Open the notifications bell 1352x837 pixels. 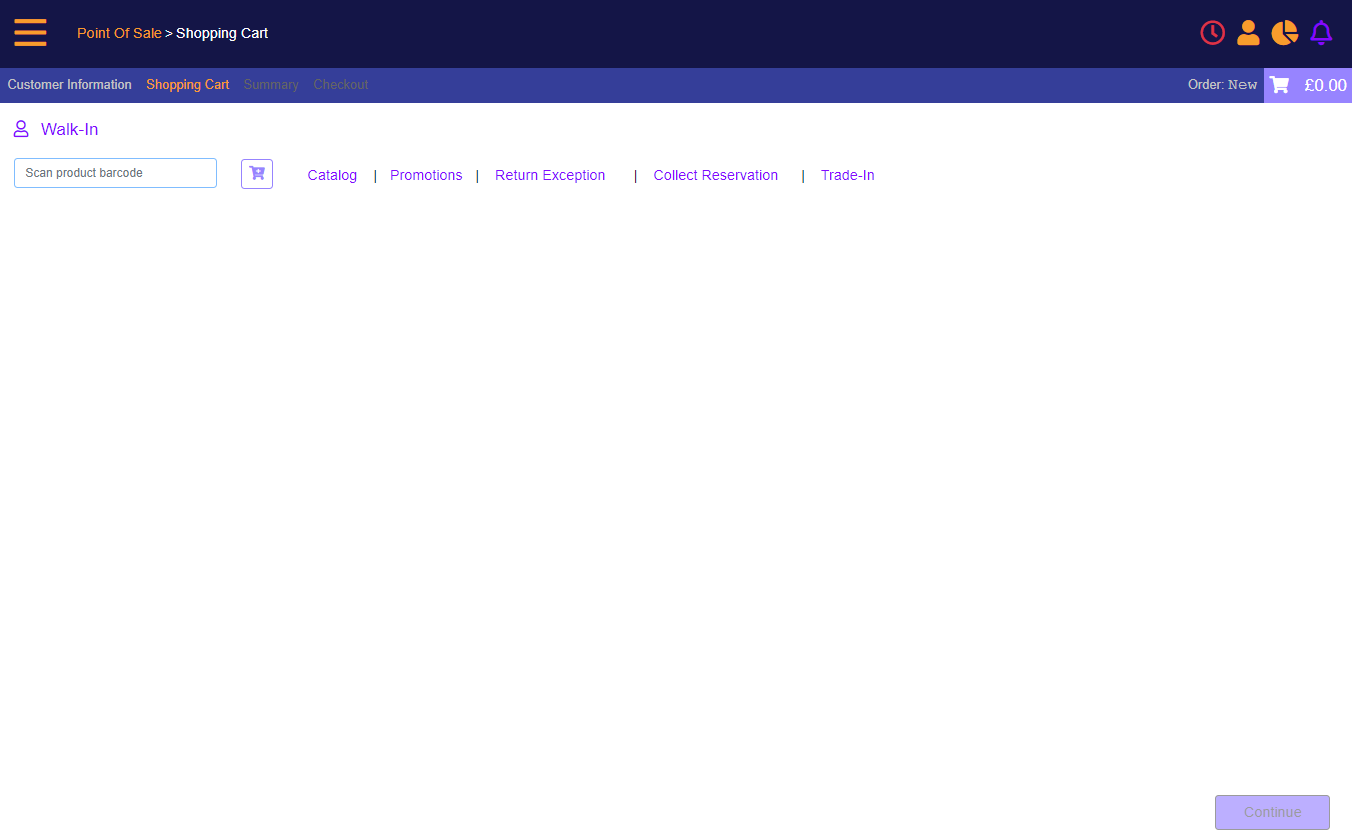pyautogui.click(x=1321, y=33)
